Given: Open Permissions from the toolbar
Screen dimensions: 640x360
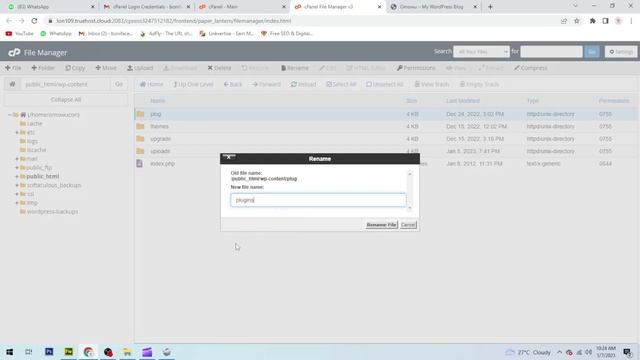Looking at the screenshot, I should pyautogui.click(x=416, y=68).
